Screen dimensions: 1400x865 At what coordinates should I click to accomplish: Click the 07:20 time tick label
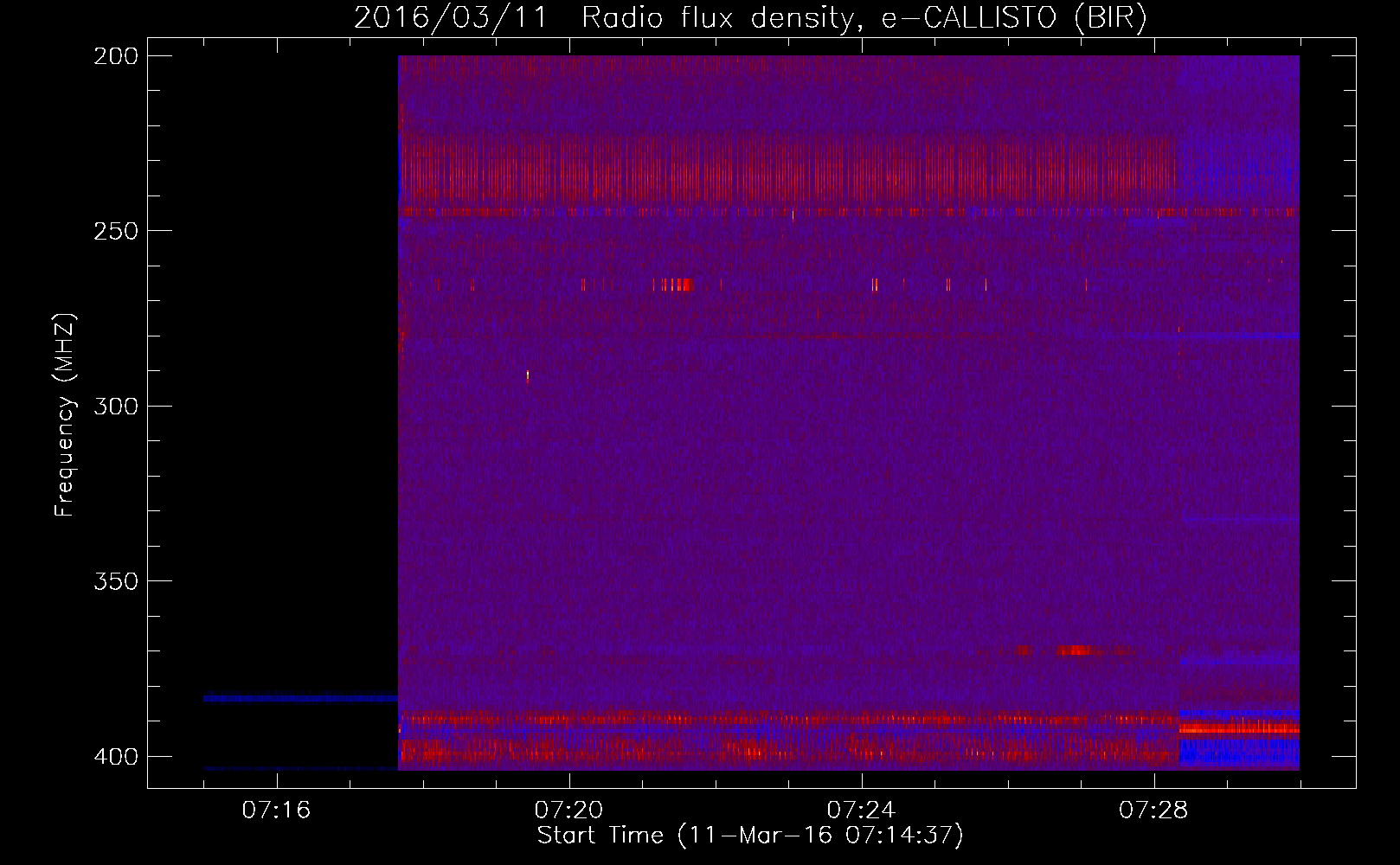[568, 811]
